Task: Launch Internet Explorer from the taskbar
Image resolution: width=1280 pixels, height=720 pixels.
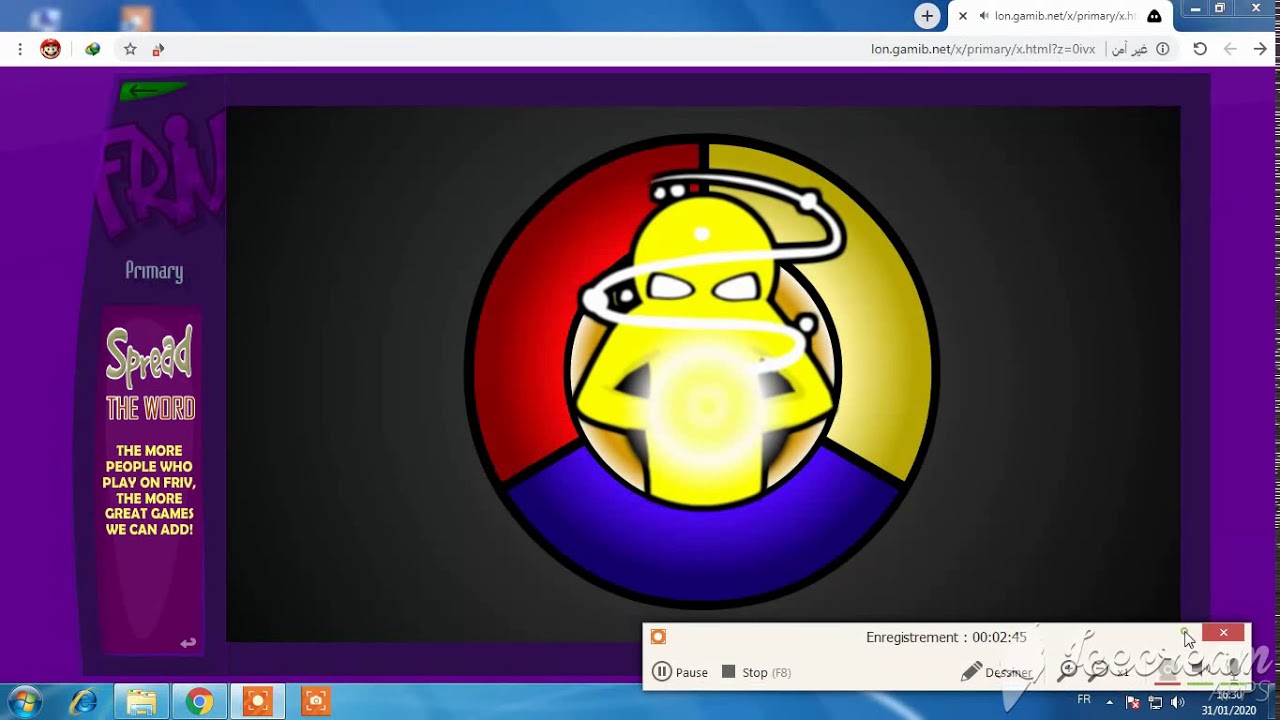Action: click(84, 702)
